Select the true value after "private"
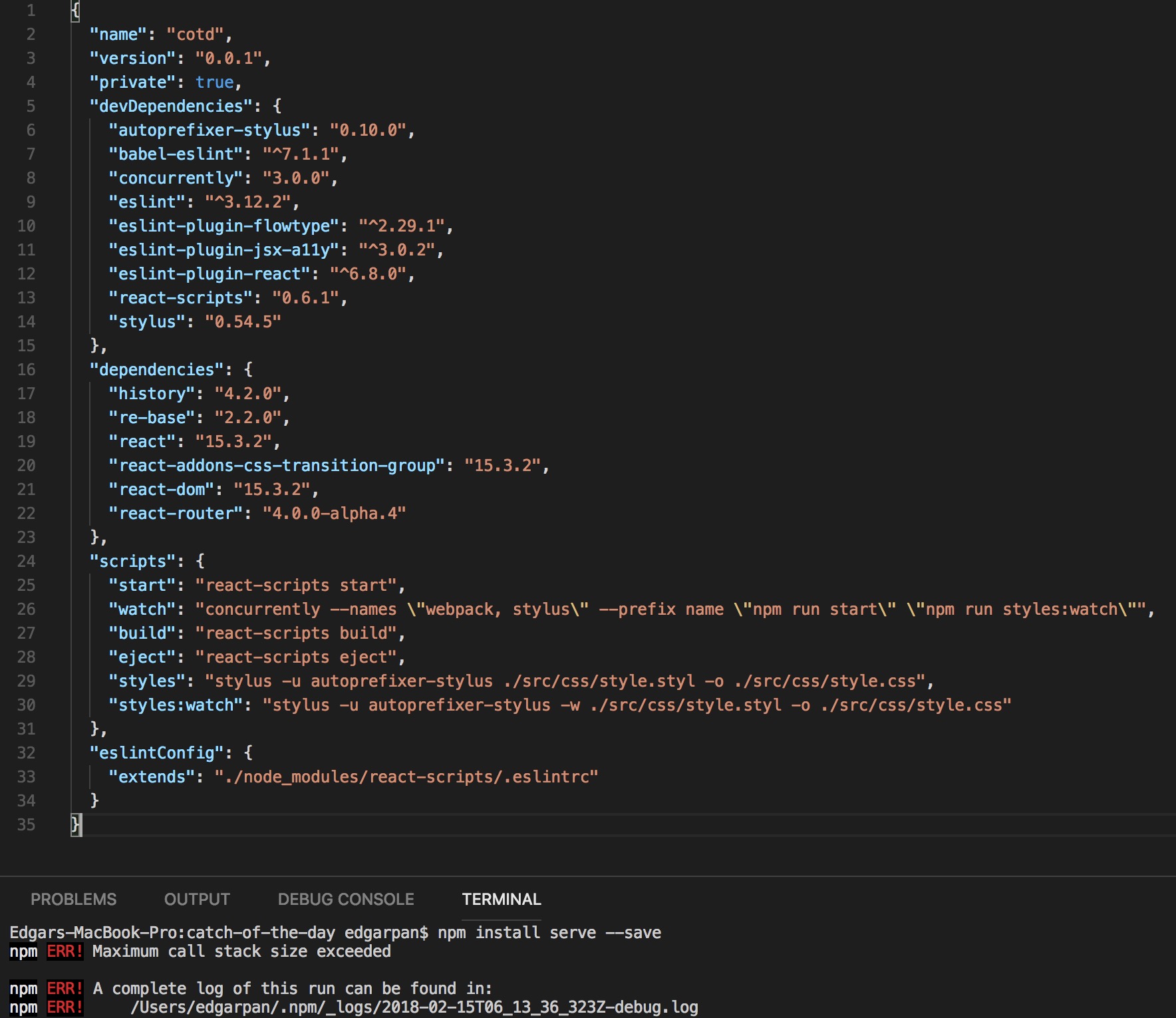The width and height of the screenshot is (1176, 1018). (215, 82)
